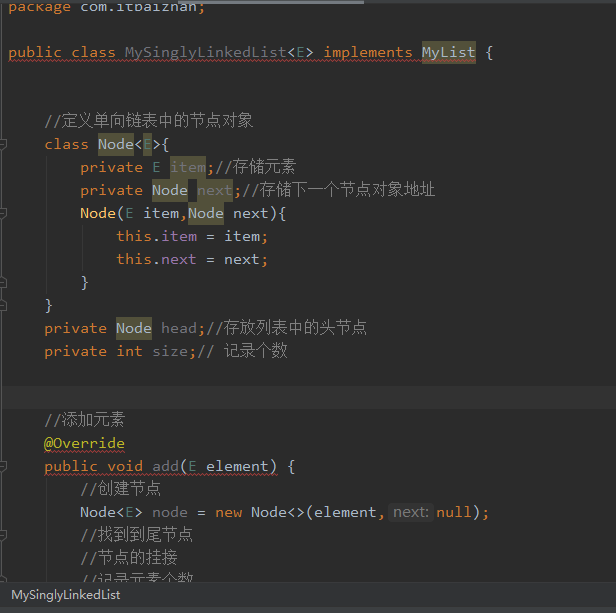Click the 'null' argument
Image resolution: width=616 pixels, height=613 pixels.
coord(454,512)
